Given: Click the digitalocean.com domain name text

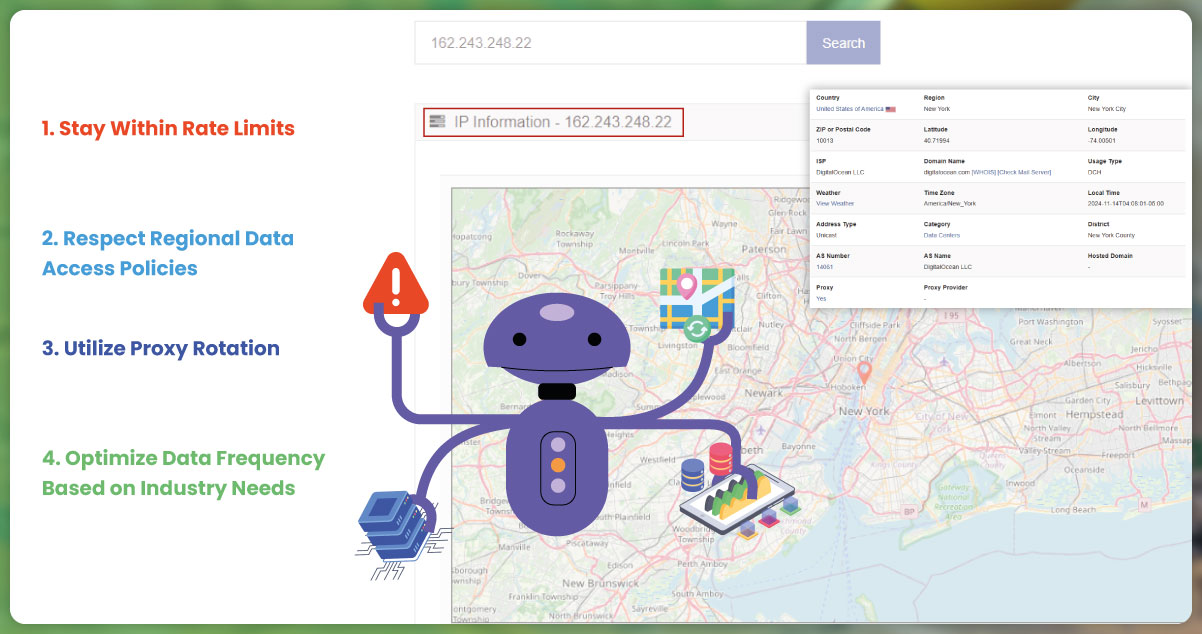Looking at the screenshot, I should [946, 172].
